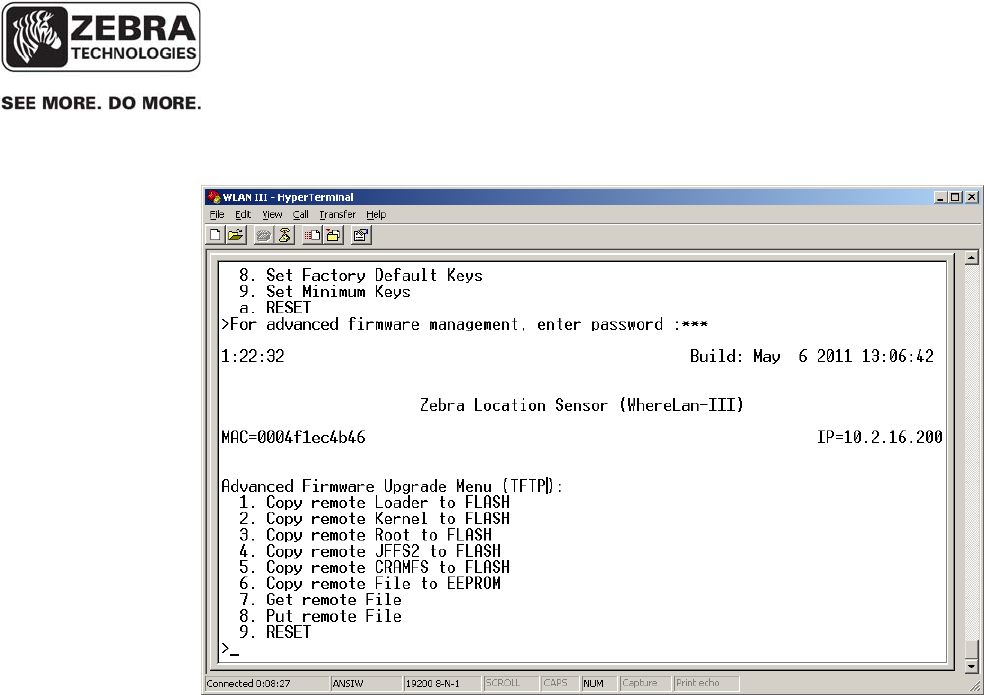Viewport: 984px width, 695px height.
Task: Click the advanced firmware password prompt line
Action: click(464, 325)
